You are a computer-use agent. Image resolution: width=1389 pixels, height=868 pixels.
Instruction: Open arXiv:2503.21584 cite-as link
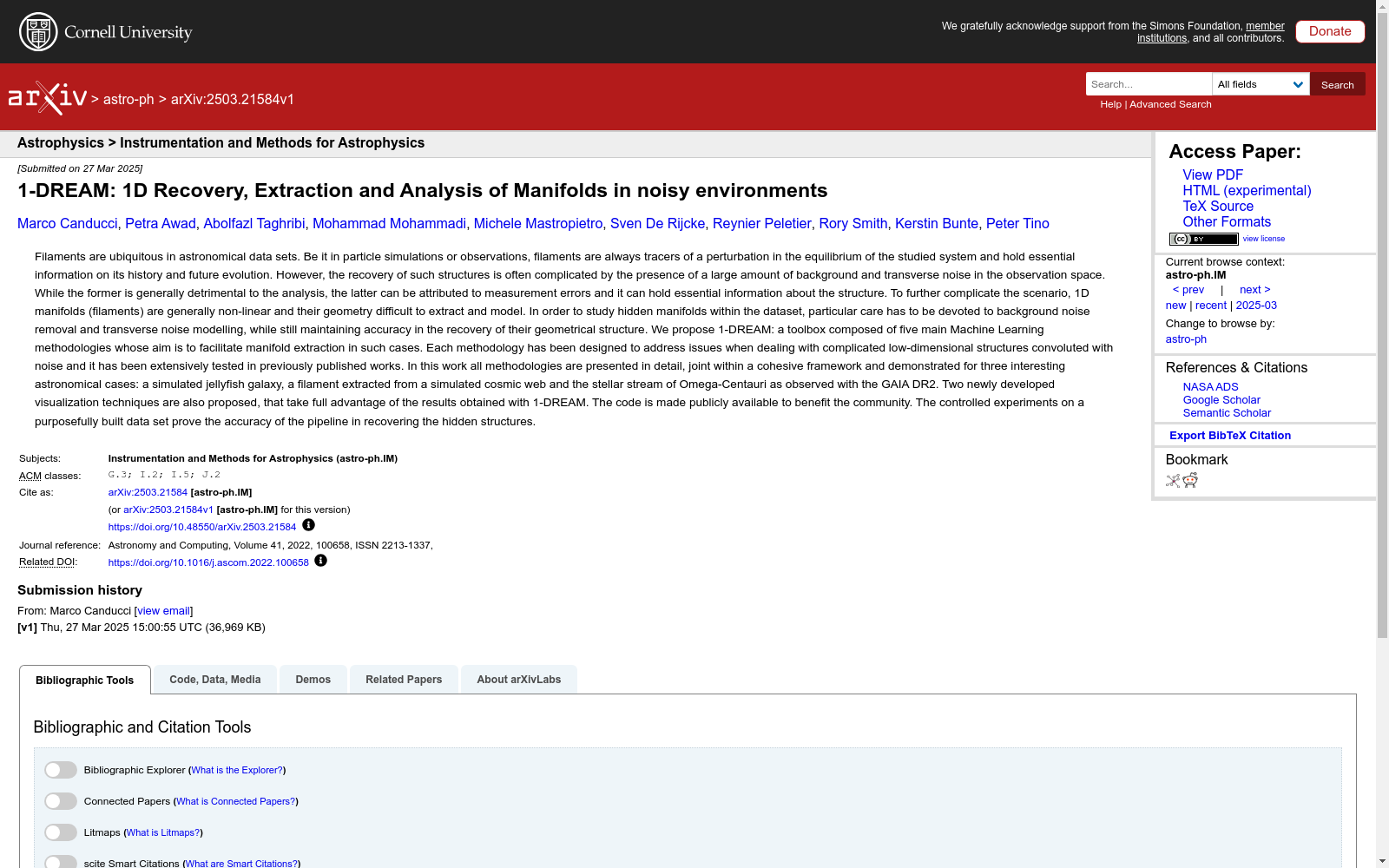point(148,492)
